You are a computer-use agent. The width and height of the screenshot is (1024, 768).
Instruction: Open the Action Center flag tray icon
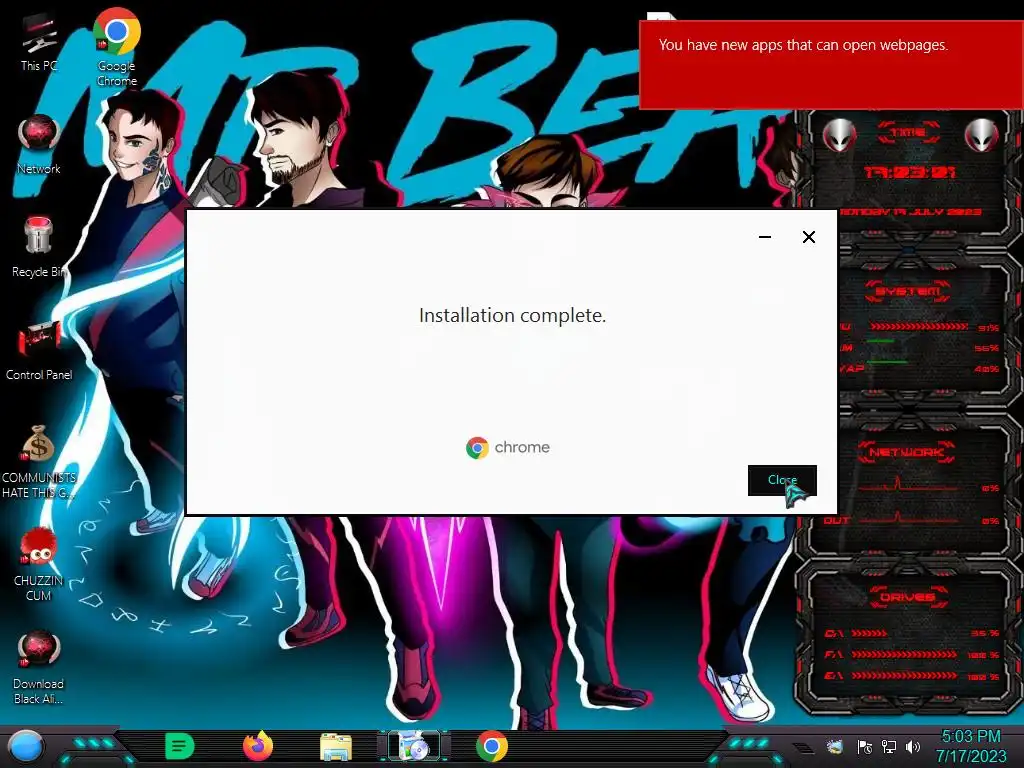pos(865,747)
